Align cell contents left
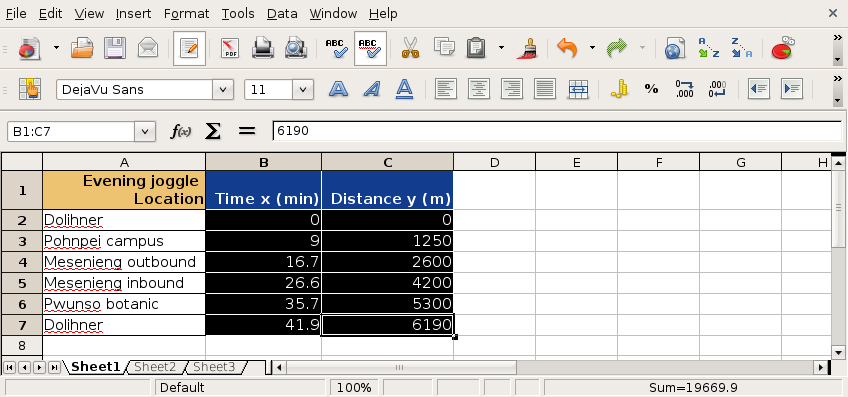 click(x=446, y=89)
